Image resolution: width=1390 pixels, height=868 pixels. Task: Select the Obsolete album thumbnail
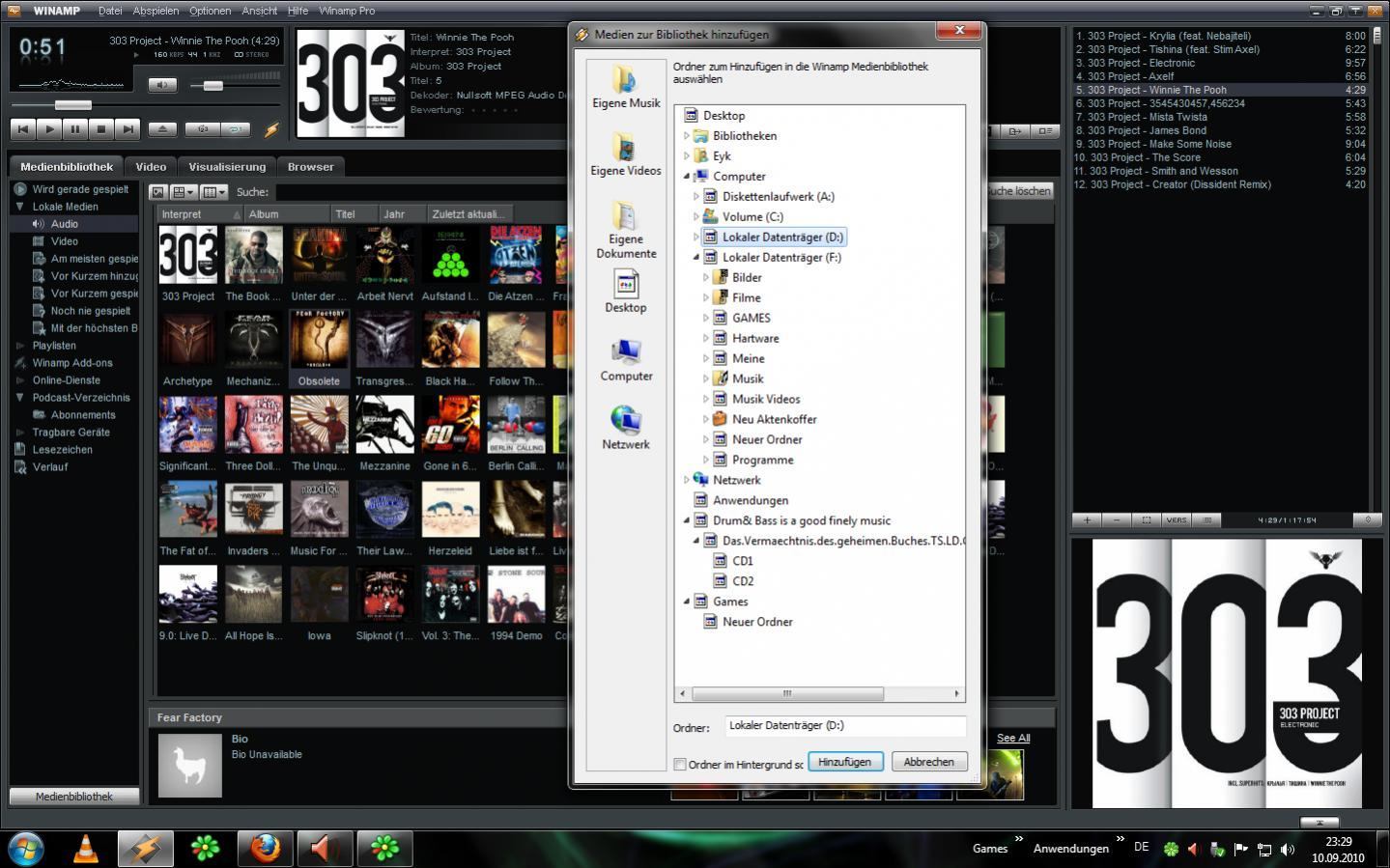tap(319, 349)
